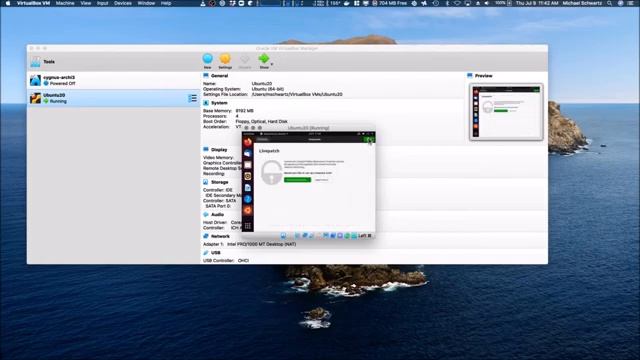The image size is (640, 360).
Task: Open the Files app in the Ubuntu dock
Action: (248, 165)
